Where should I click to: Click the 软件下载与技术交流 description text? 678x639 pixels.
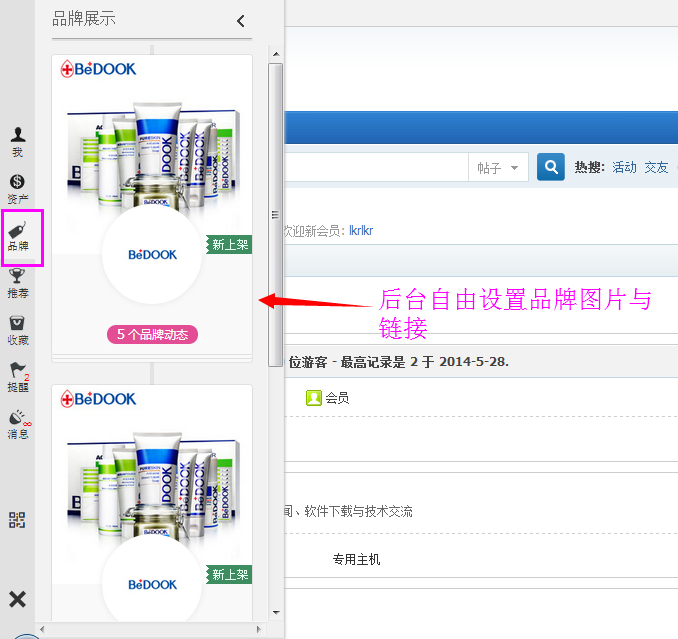coord(358,511)
